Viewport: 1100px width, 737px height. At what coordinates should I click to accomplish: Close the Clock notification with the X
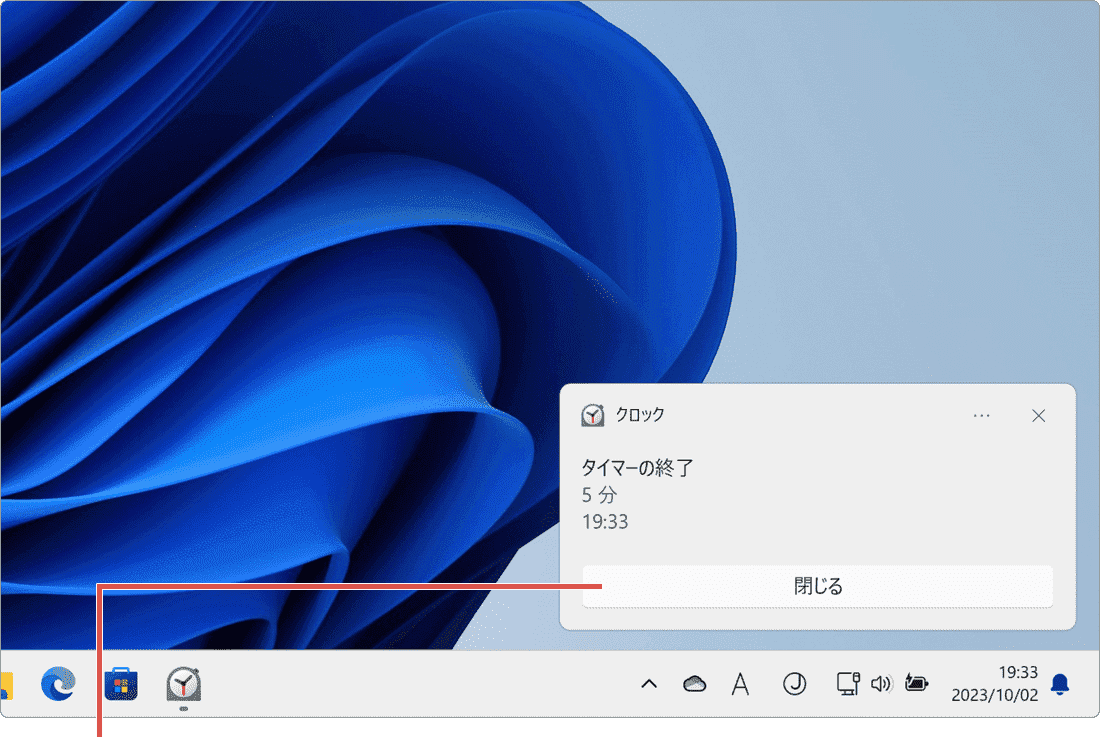click(x=1038, y=415)
